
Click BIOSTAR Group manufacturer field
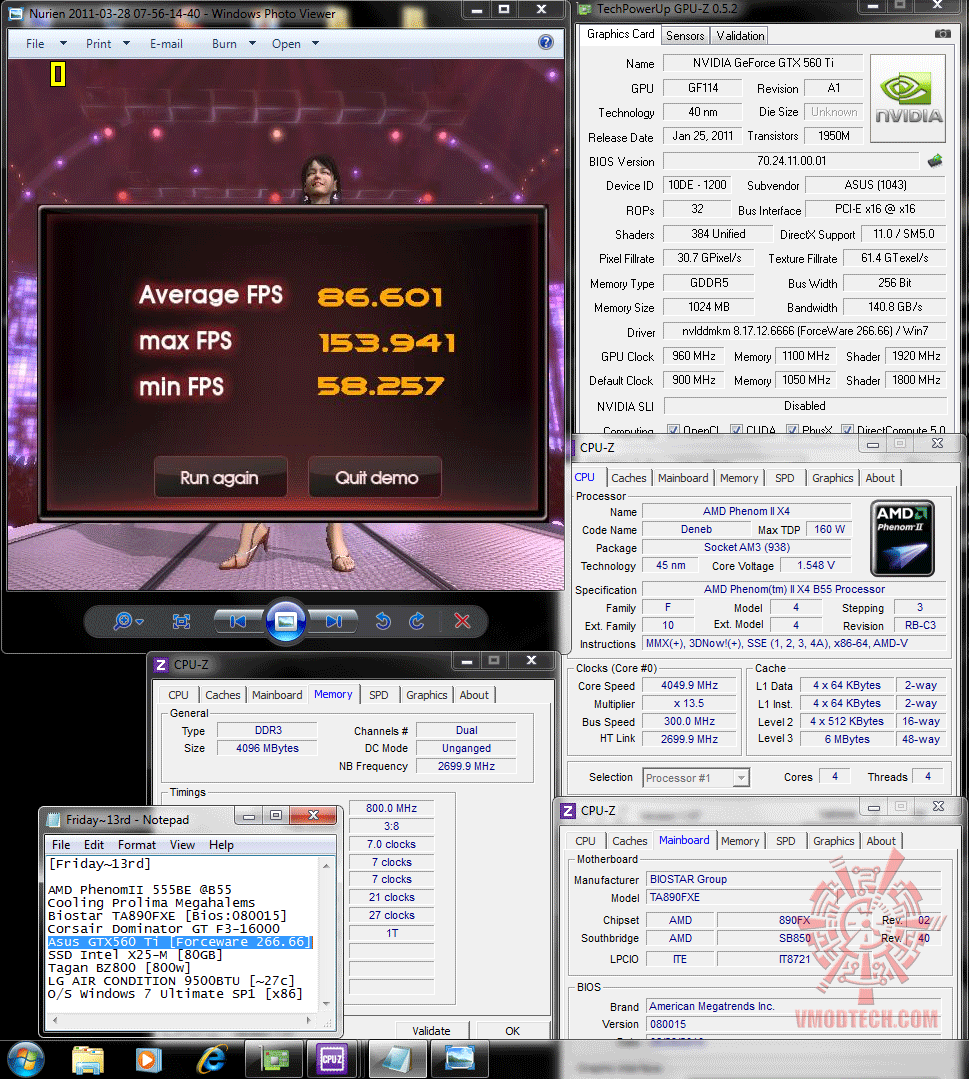[794, 879]
